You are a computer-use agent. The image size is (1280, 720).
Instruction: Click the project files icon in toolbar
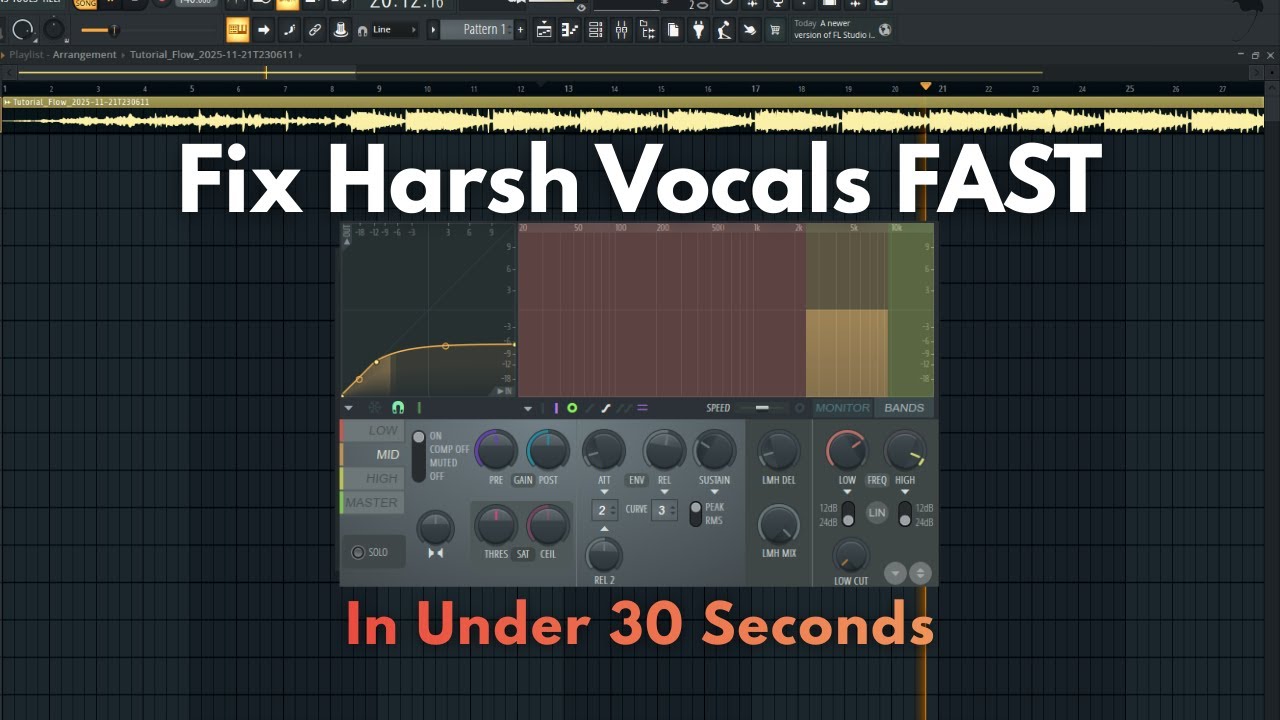click(673, 30)
